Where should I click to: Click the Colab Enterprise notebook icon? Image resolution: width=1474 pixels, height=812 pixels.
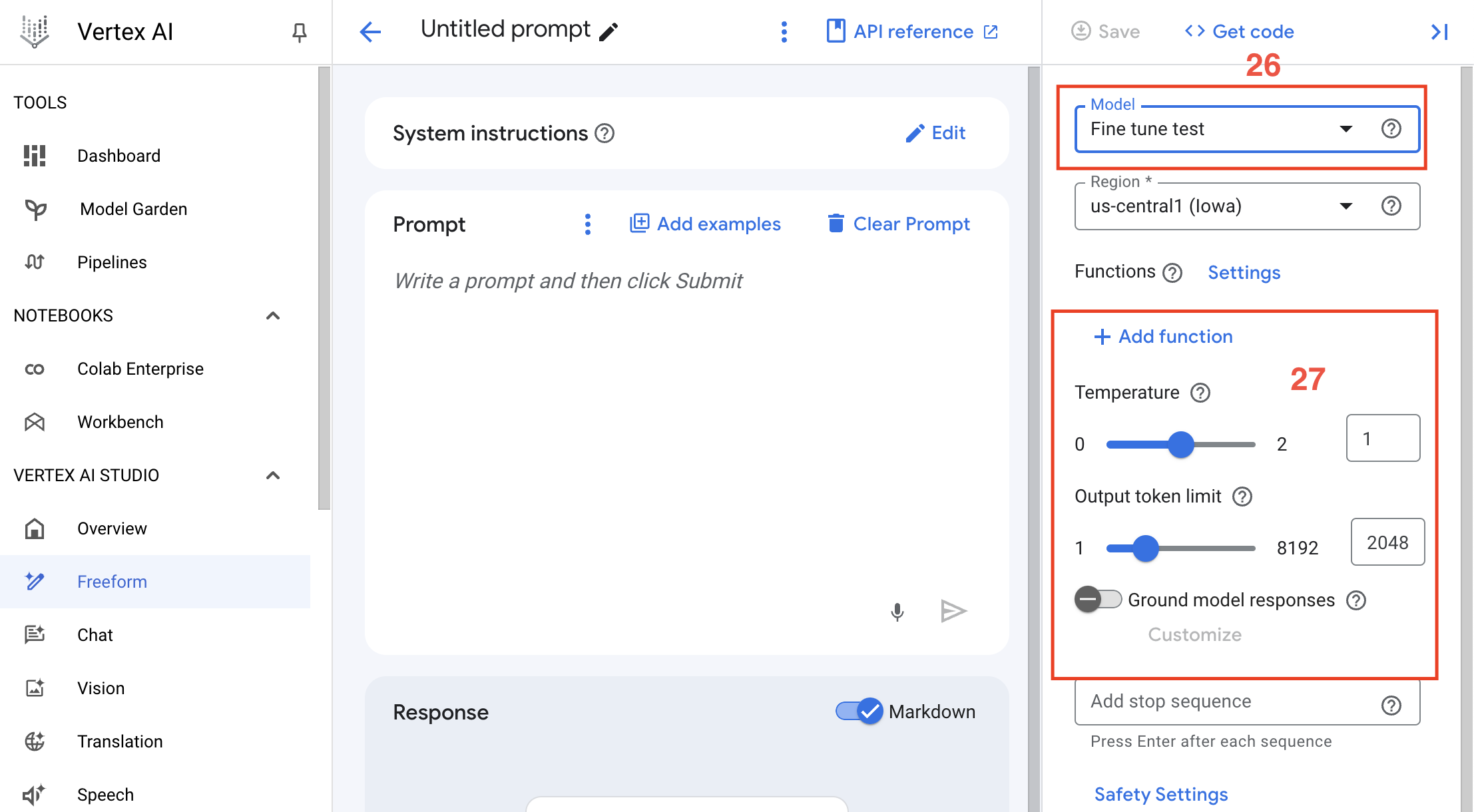[x=35, y=369]
